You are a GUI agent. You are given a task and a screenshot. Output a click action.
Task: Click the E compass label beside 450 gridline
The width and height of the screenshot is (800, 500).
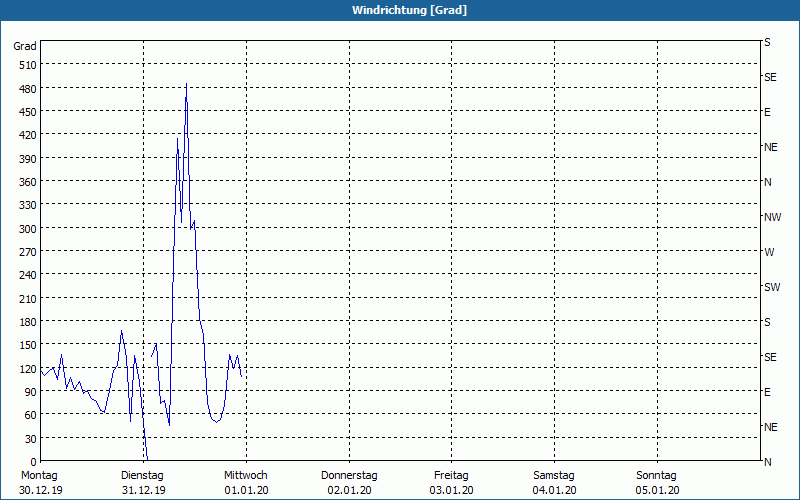(x=767, y=112)
